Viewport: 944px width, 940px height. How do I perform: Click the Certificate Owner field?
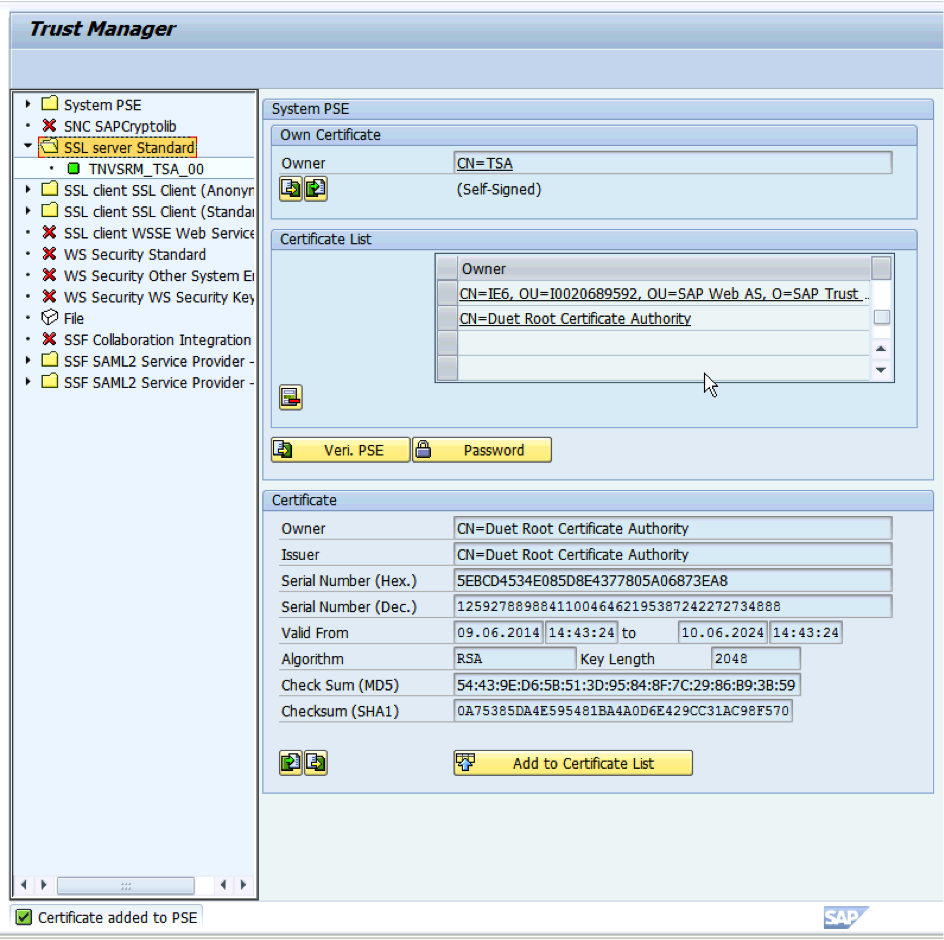(672, 528)
